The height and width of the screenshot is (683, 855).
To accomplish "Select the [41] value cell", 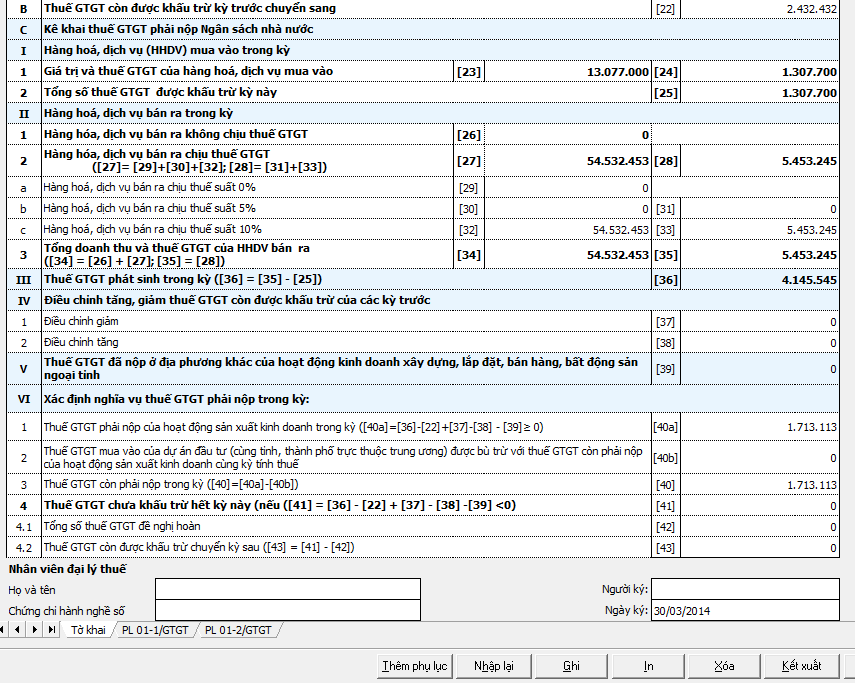I will pos(760,506).
